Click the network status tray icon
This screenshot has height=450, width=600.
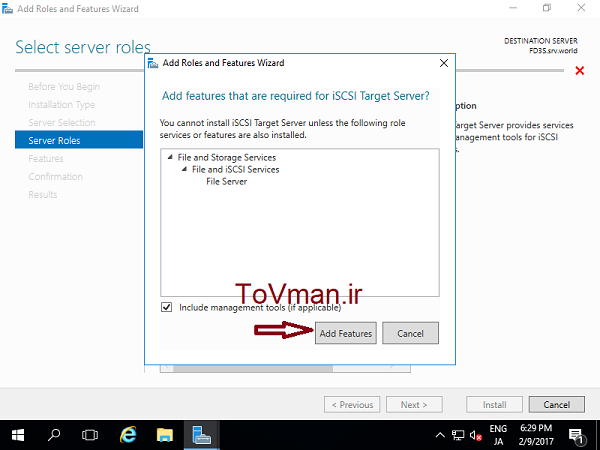click(457, 436)
